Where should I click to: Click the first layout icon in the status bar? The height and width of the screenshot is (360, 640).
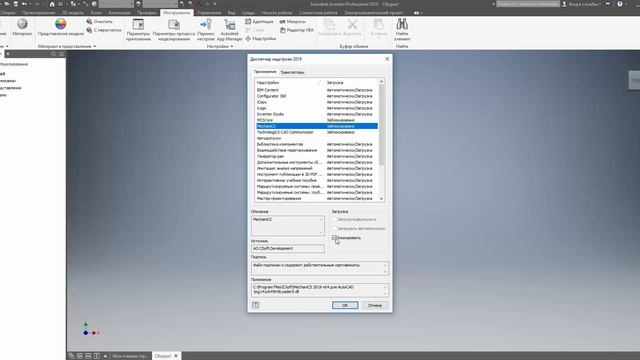(x=71, y=356)
